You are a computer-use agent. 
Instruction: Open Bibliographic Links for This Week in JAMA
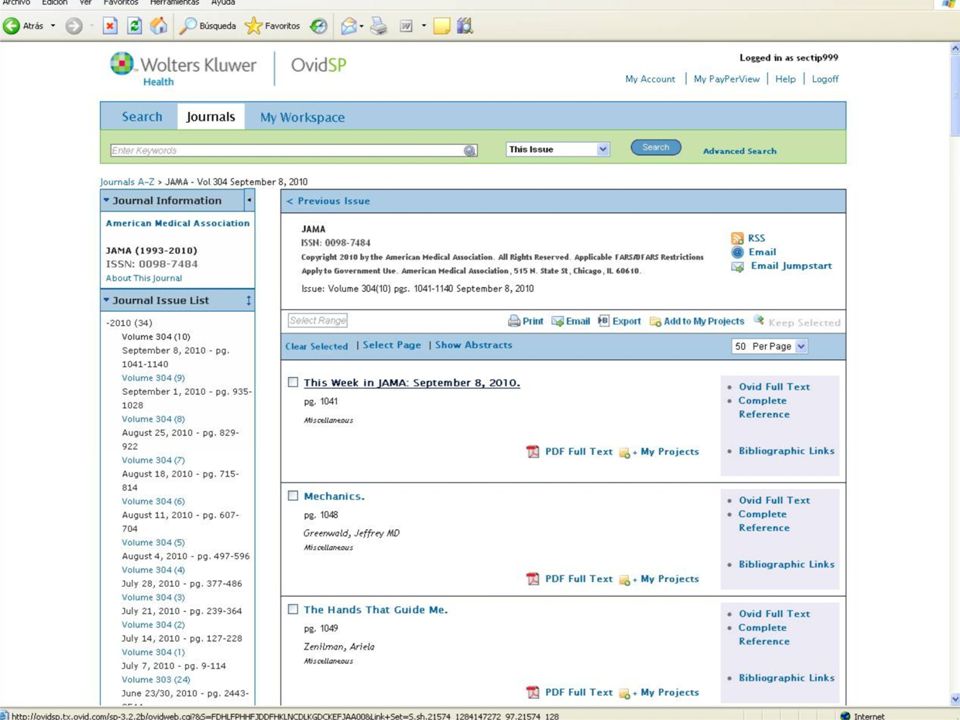click(786, 451)
